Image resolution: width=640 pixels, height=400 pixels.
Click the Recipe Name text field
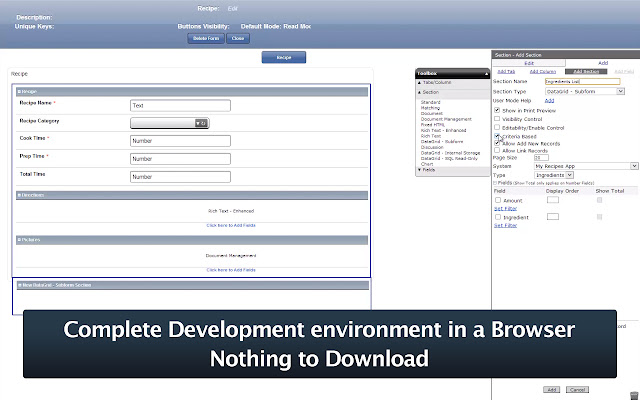(180, 105)
